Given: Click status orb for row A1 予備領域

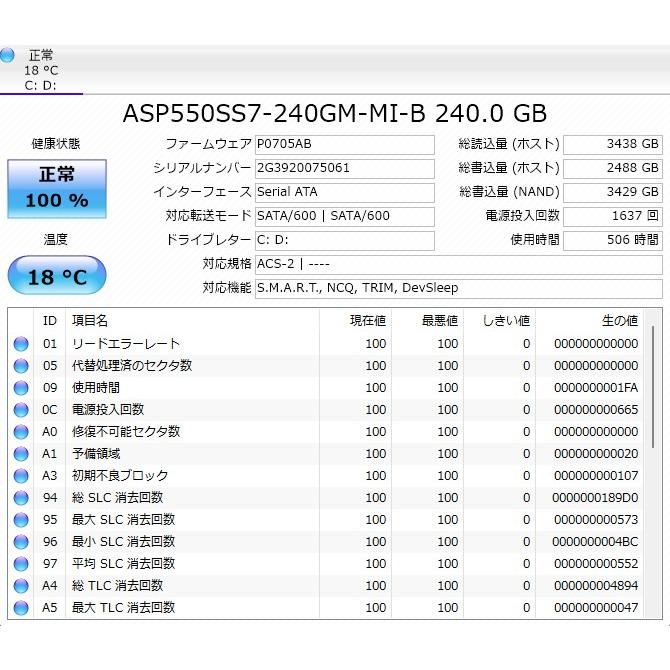Looking at the screenshot, I should click(21, 454).
